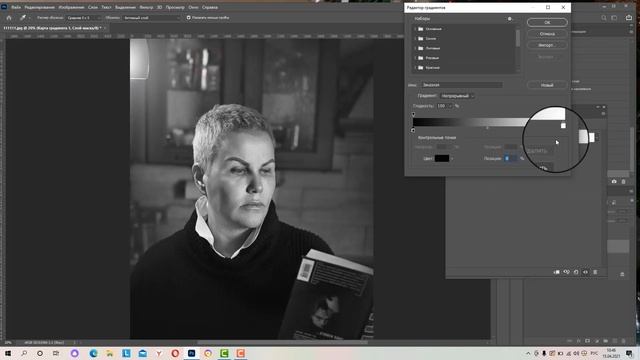
Task: Open the Изображение menu
Action: pyautogui.click(x=71, y=7)
